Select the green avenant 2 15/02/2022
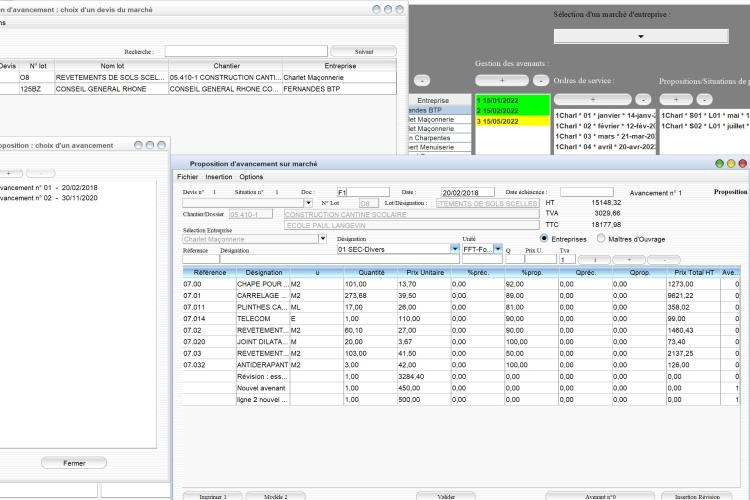Image resolution: width=750 pixels, height=500 pixels. pyautogui.click(x=513, y=111)
